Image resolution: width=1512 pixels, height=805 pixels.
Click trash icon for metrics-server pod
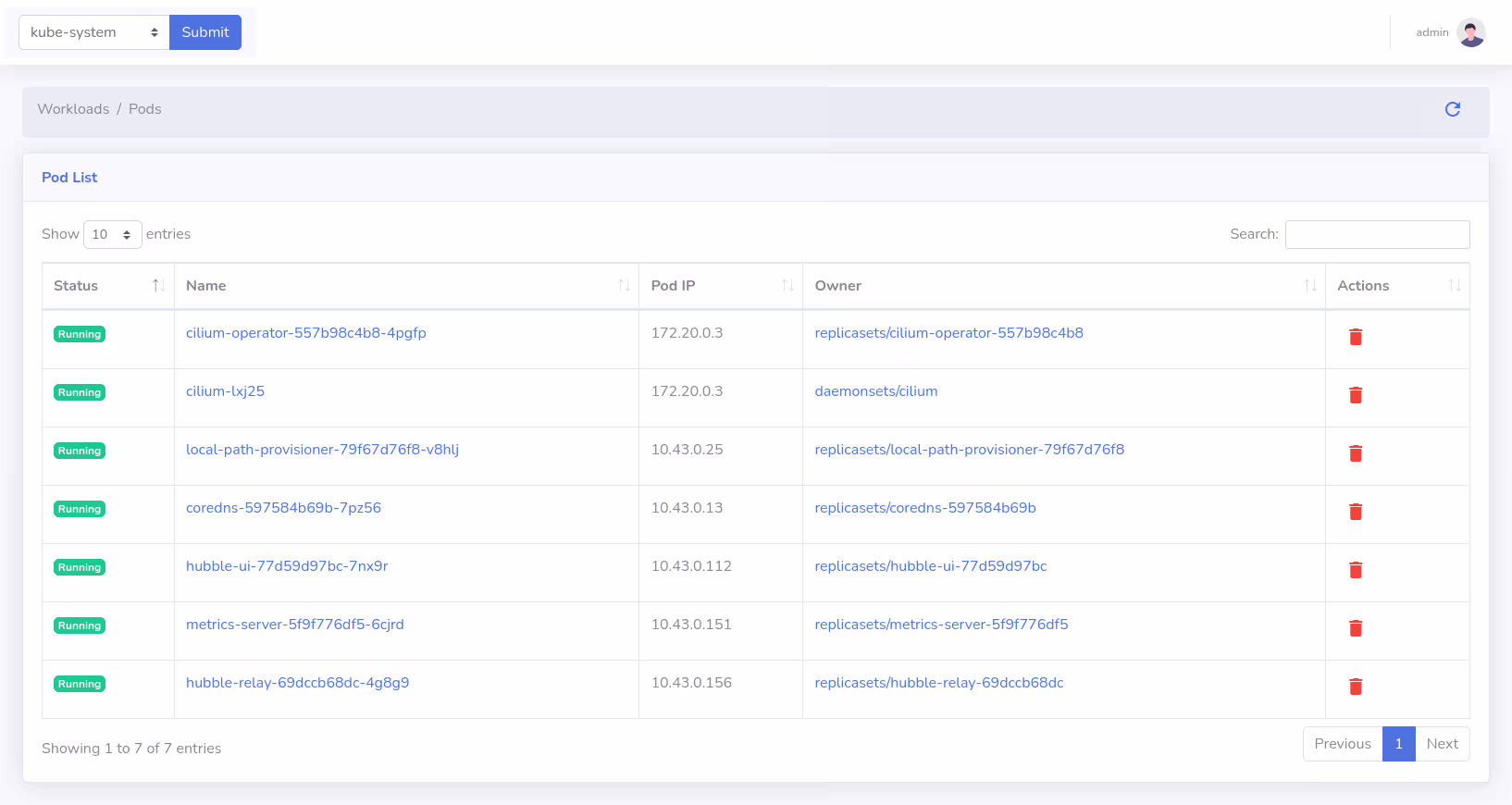click(1355, 628)
